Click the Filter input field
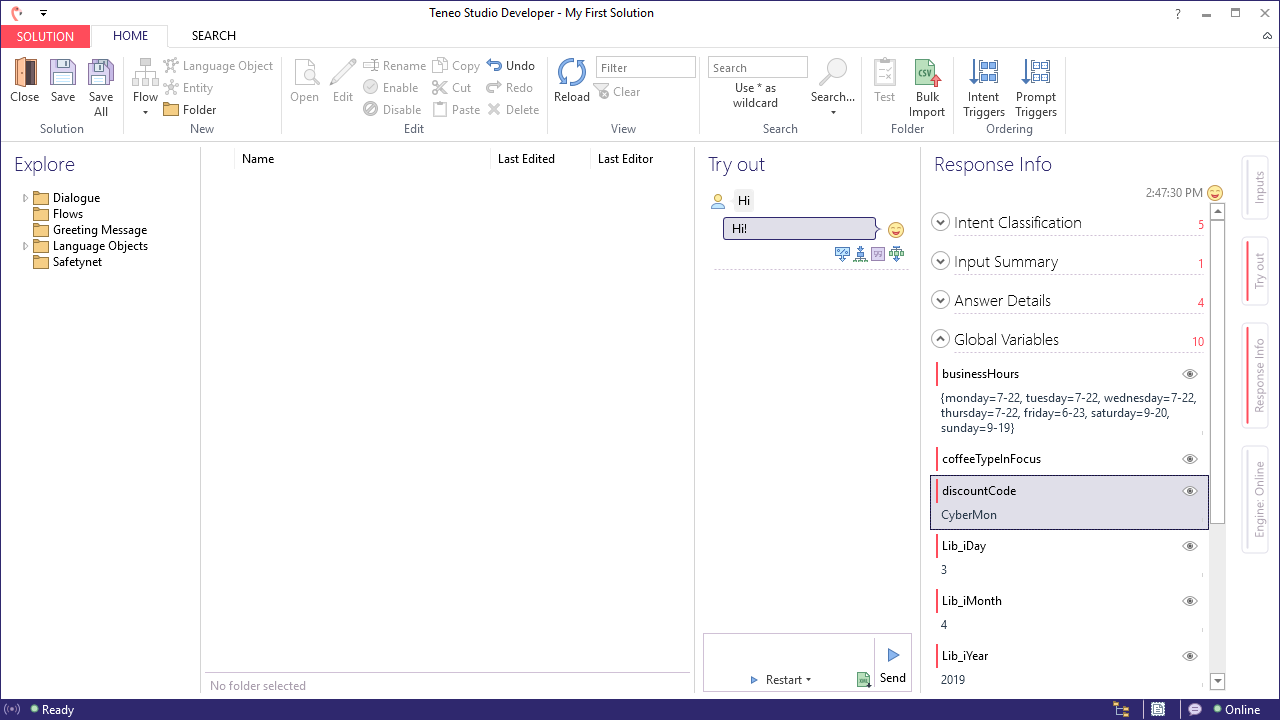This screenshot has height=720, width=1280. (646, 67)
